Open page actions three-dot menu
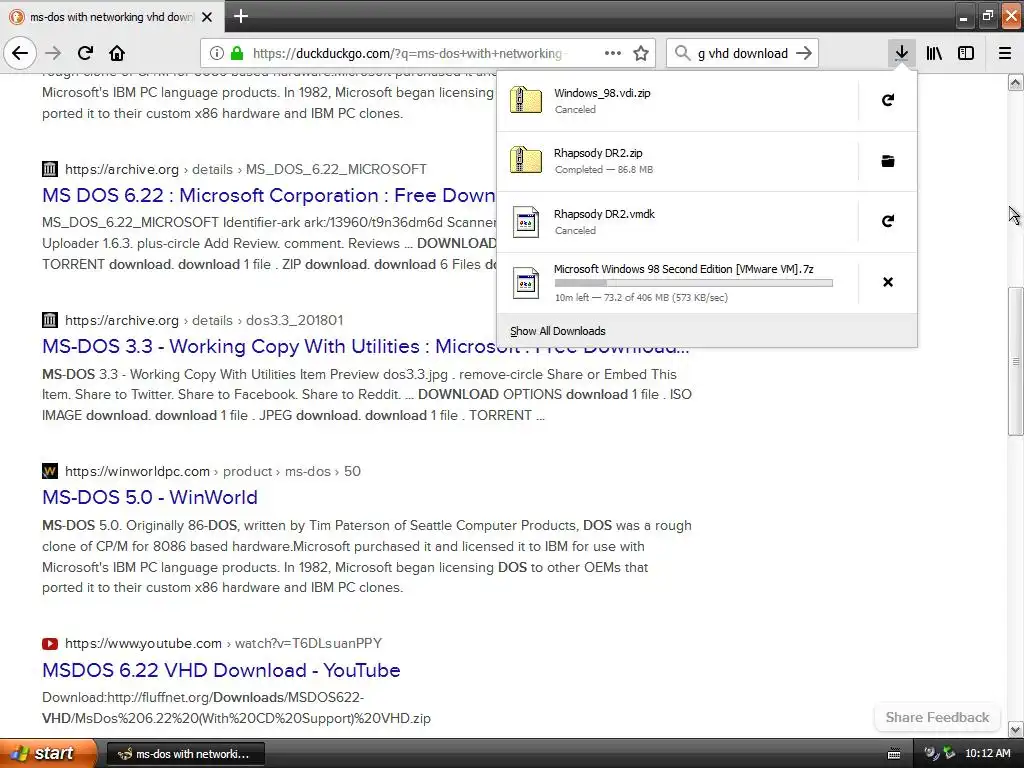 coord(613,53)
